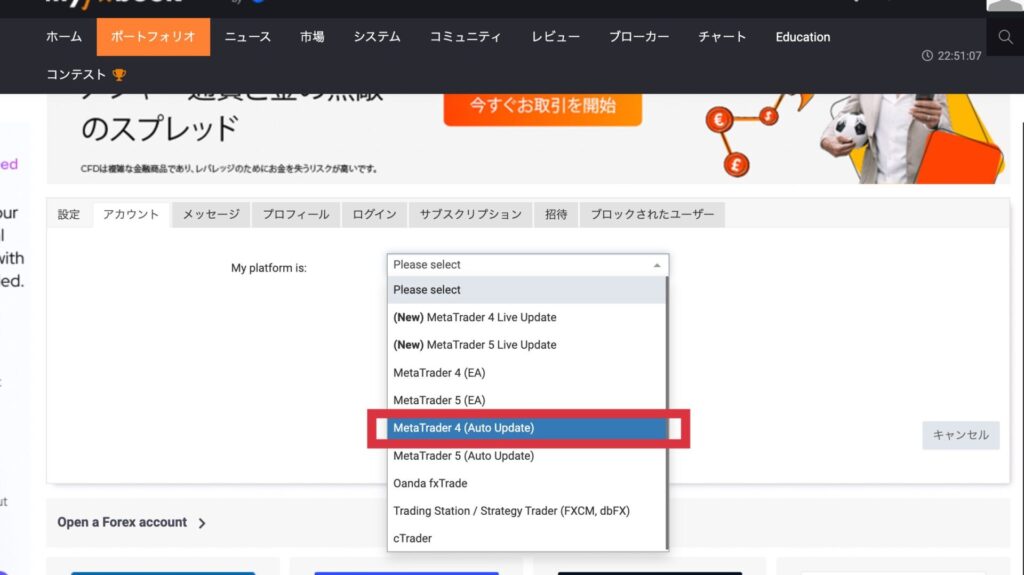
Task: Open the ポートフォリオ menu item
Action: click(153, 37)
